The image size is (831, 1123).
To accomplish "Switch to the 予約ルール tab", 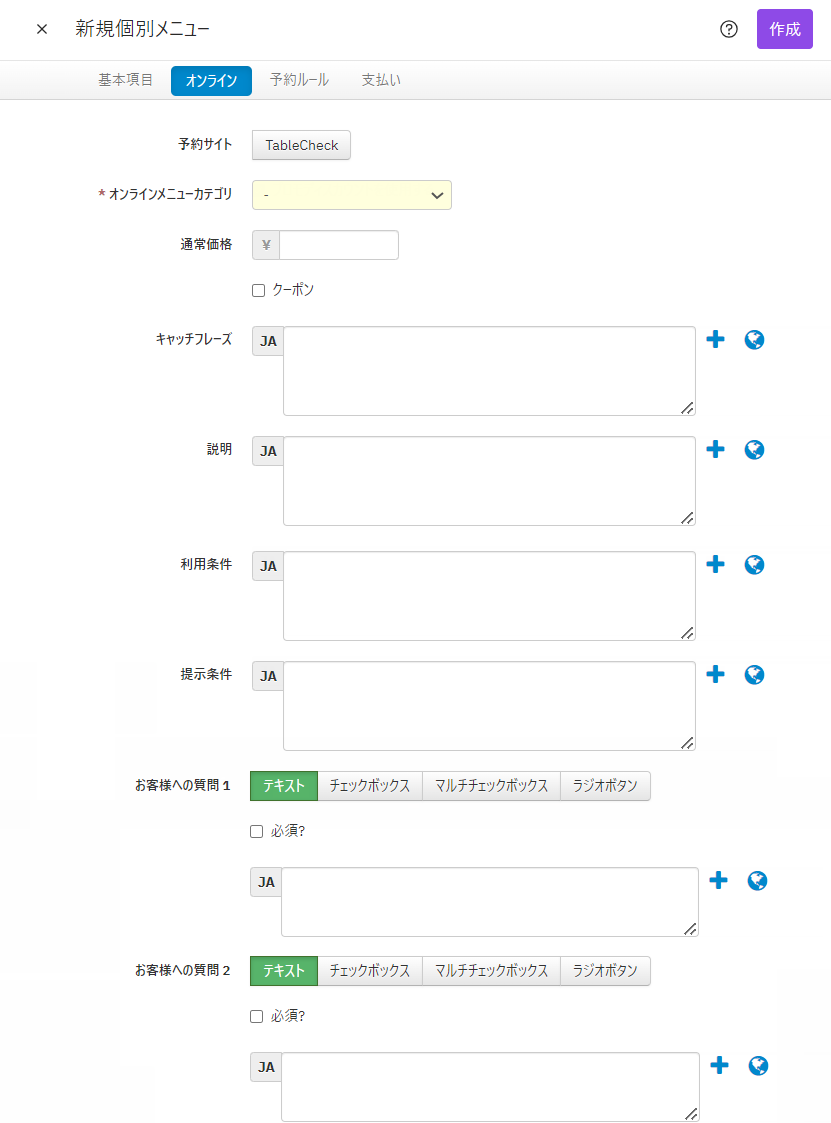I will pos(299,80).
